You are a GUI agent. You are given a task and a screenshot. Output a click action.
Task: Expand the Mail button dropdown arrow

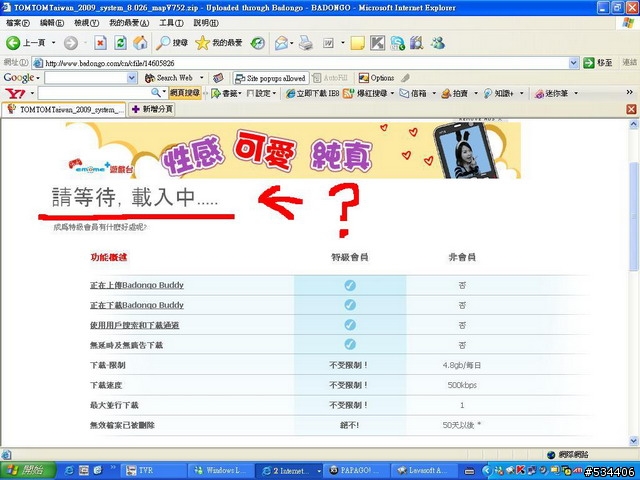click(292, 42)
